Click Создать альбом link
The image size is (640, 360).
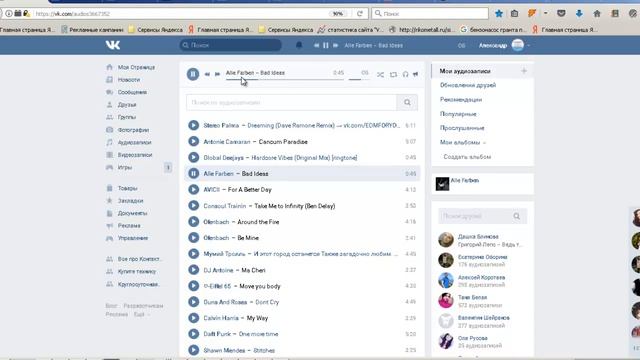[467, 157]
